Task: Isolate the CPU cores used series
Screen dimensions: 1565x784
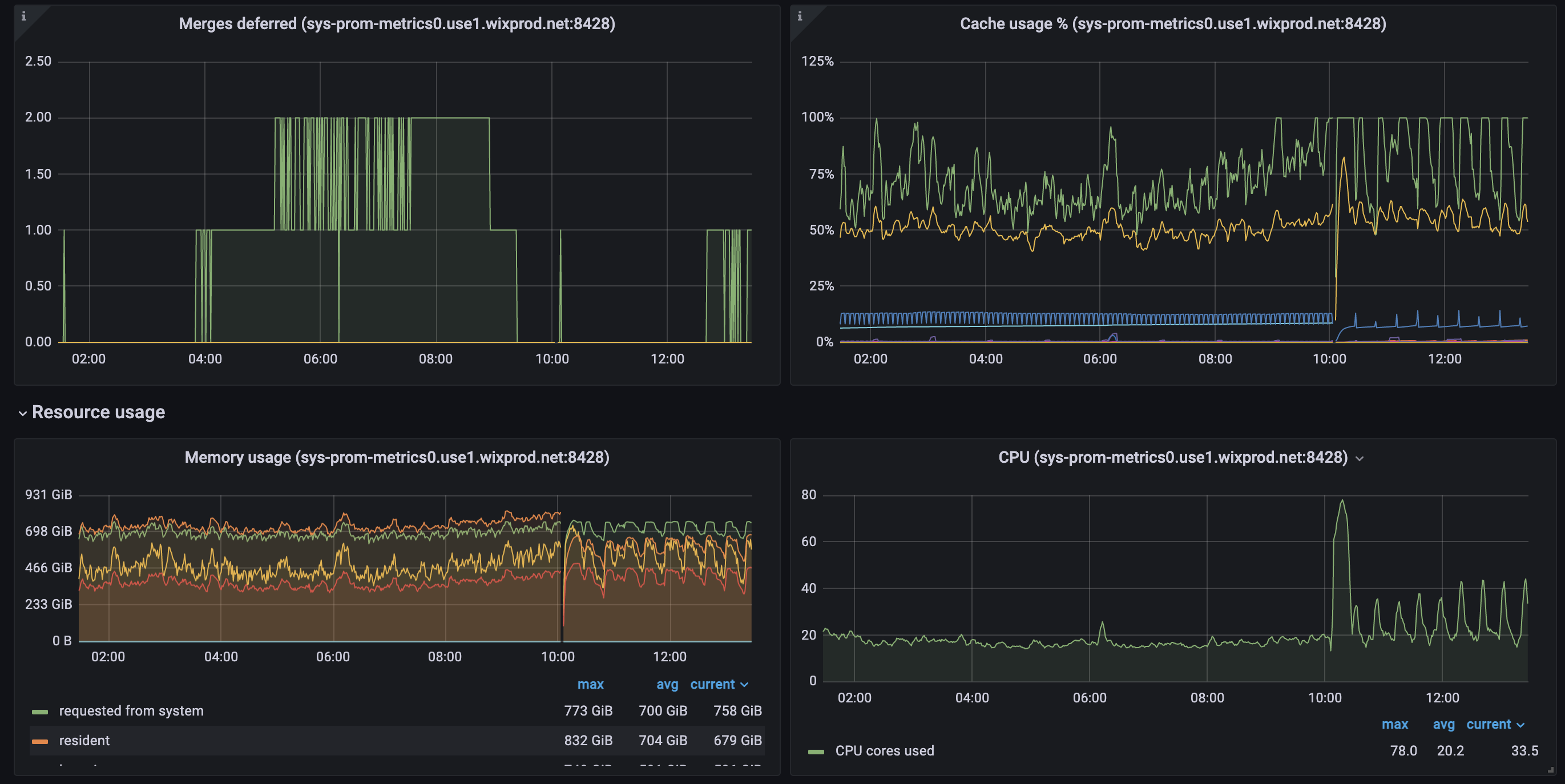Action: pos(885,750)
